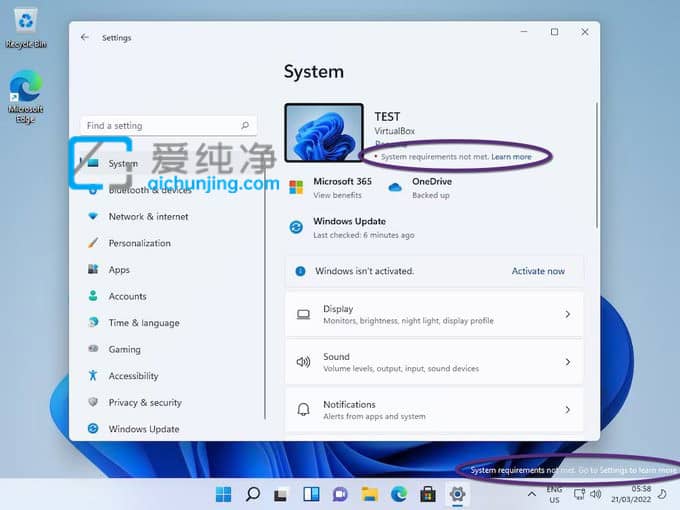Open Display settings chevron
680x510 pixels.
(x=568, y=314)
